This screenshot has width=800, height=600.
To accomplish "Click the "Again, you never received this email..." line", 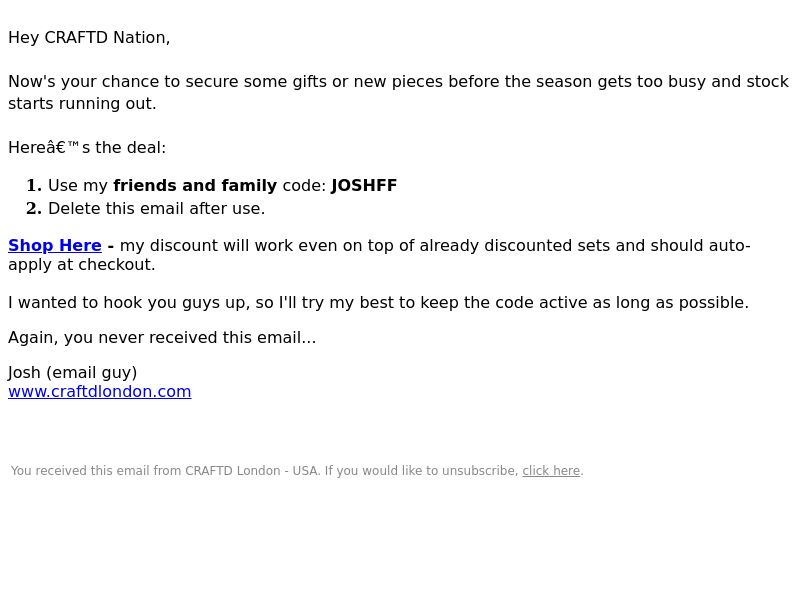I will point(162,338).
